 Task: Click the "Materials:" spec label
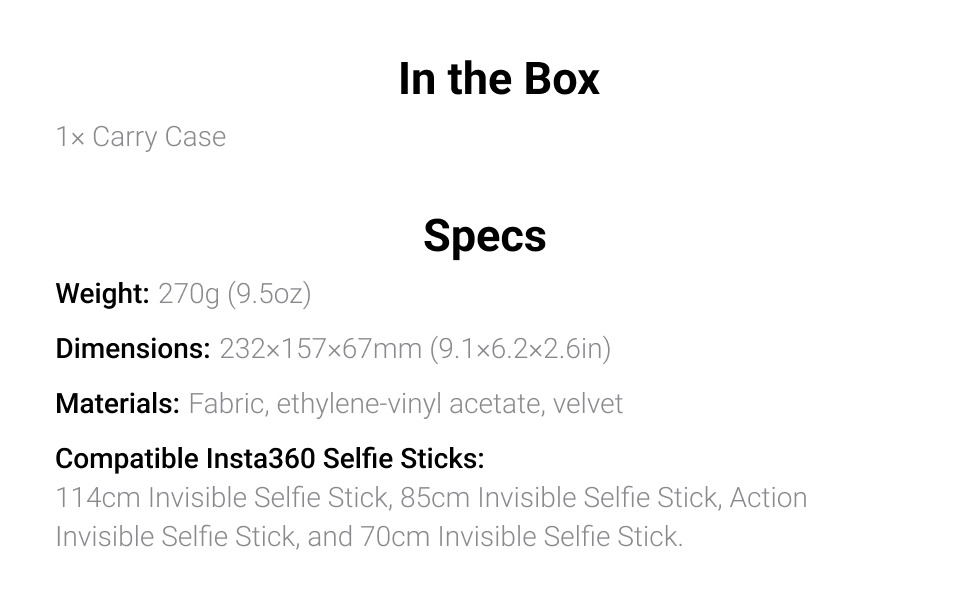pos(117,404)
